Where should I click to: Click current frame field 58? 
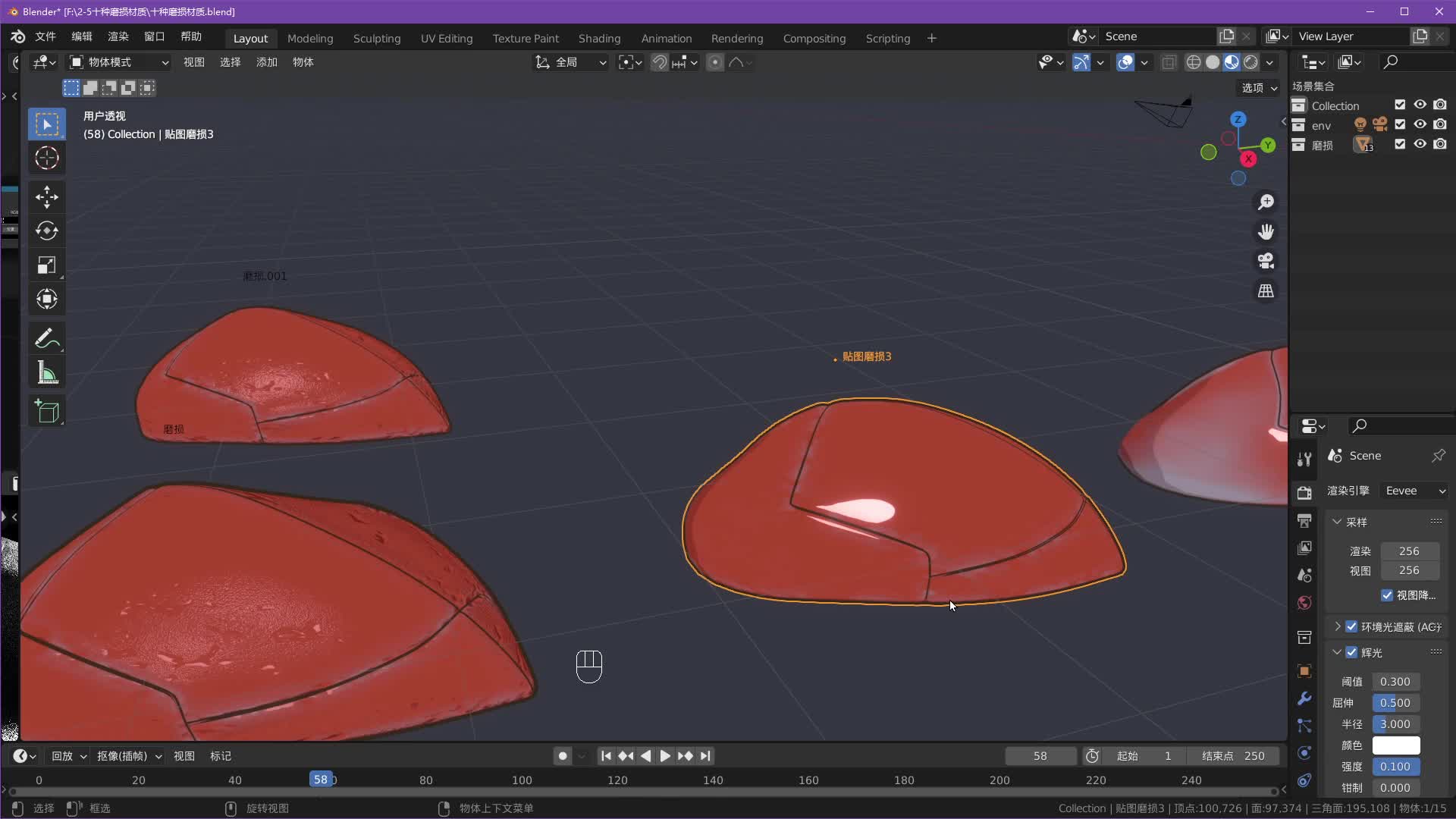(x=1040, y=756)
